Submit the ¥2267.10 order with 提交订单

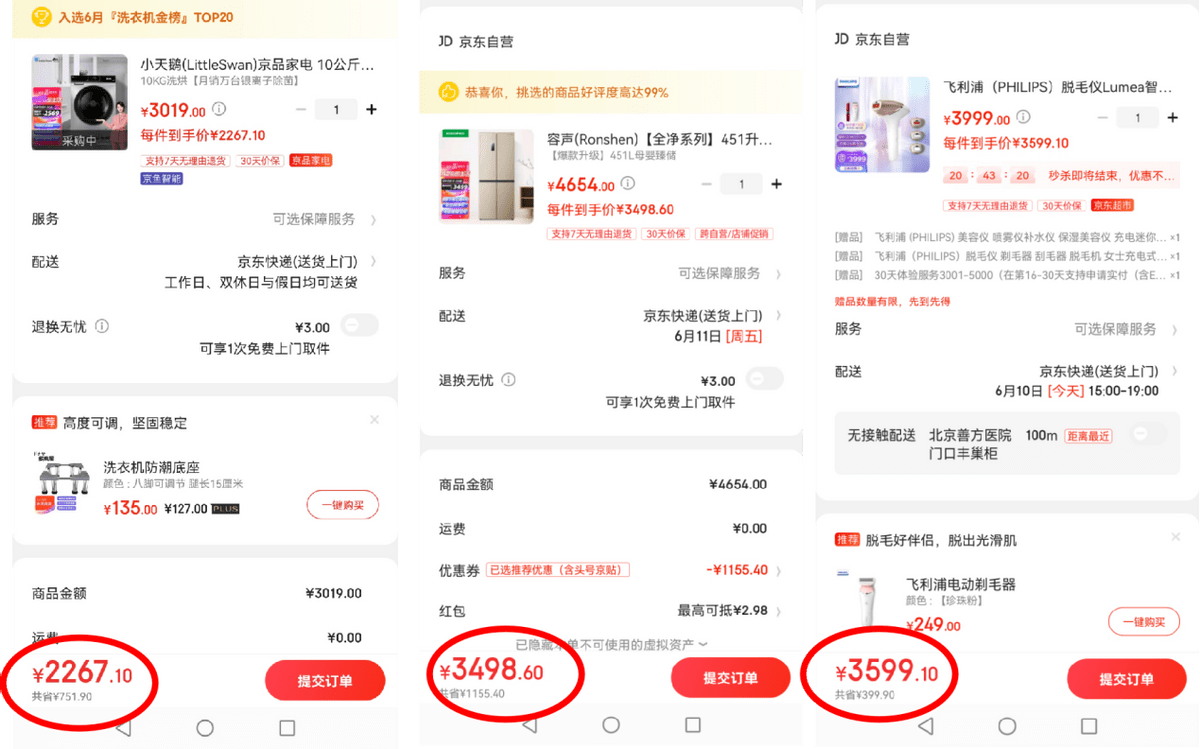[325, 681]
